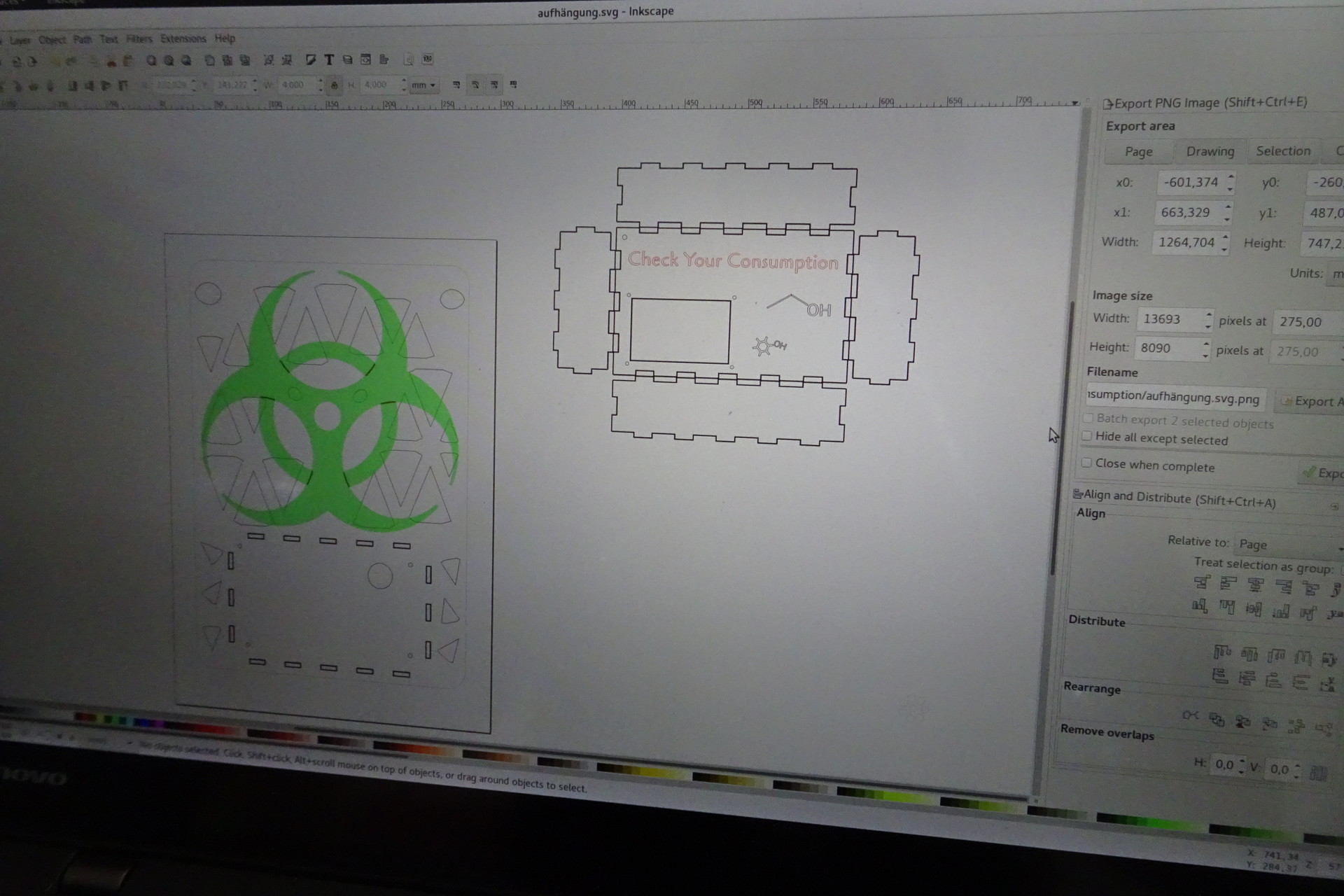The image size is (1344, 896).
Task: Click the export Filename input field
Action: pyautogui.click(x=1175, y=398)
